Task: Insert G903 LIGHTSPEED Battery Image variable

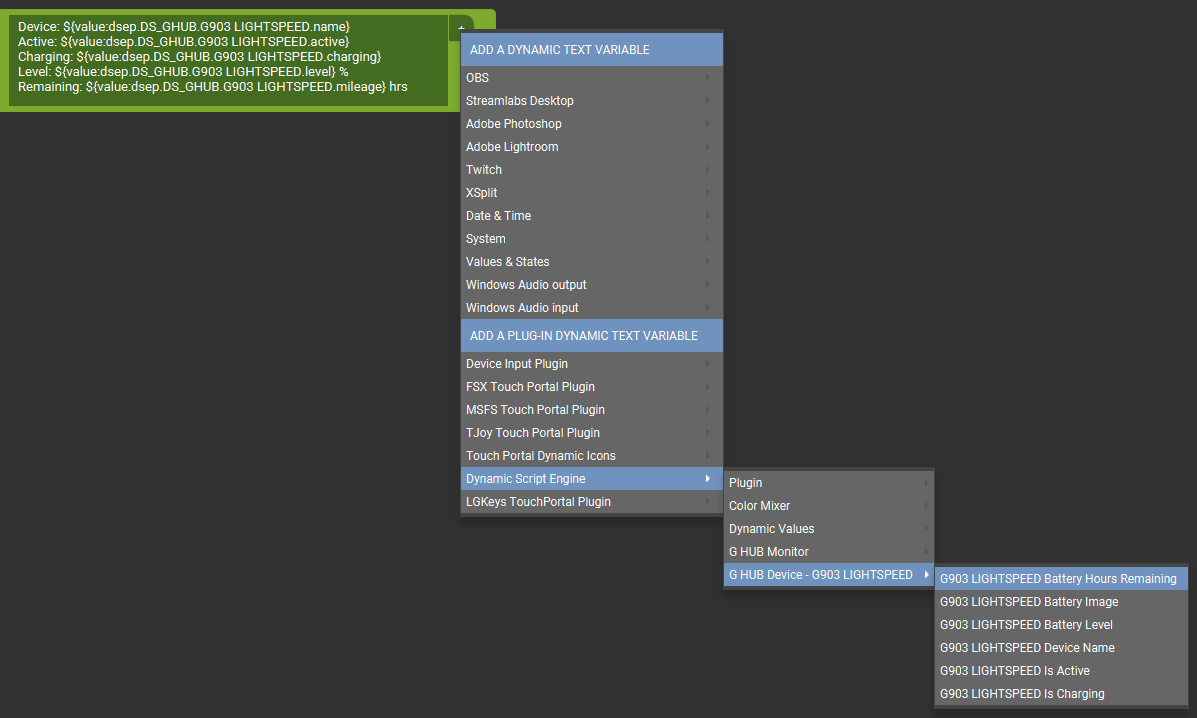Action: (x=1061, y=602)
